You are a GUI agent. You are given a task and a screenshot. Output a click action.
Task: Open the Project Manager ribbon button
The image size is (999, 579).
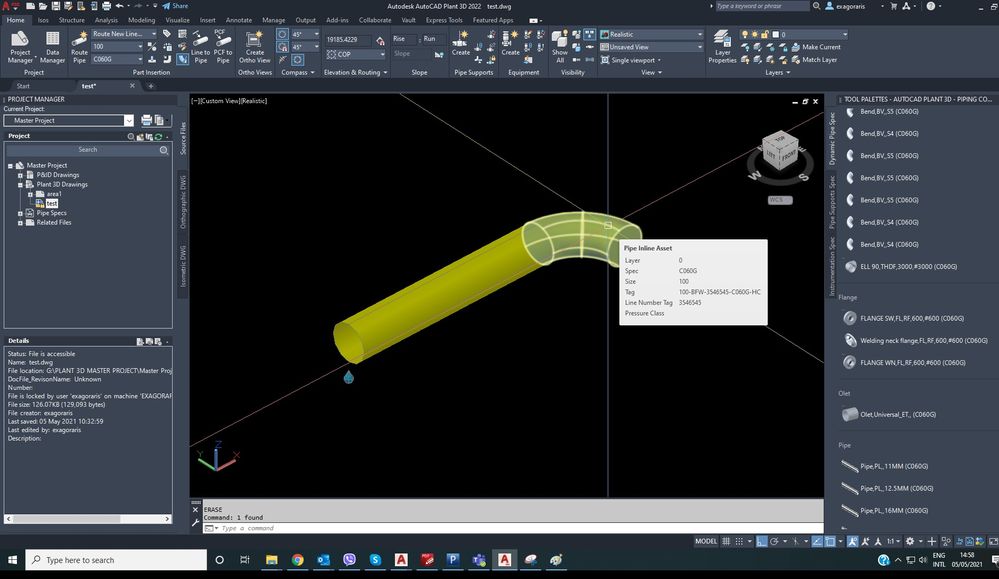20,47
